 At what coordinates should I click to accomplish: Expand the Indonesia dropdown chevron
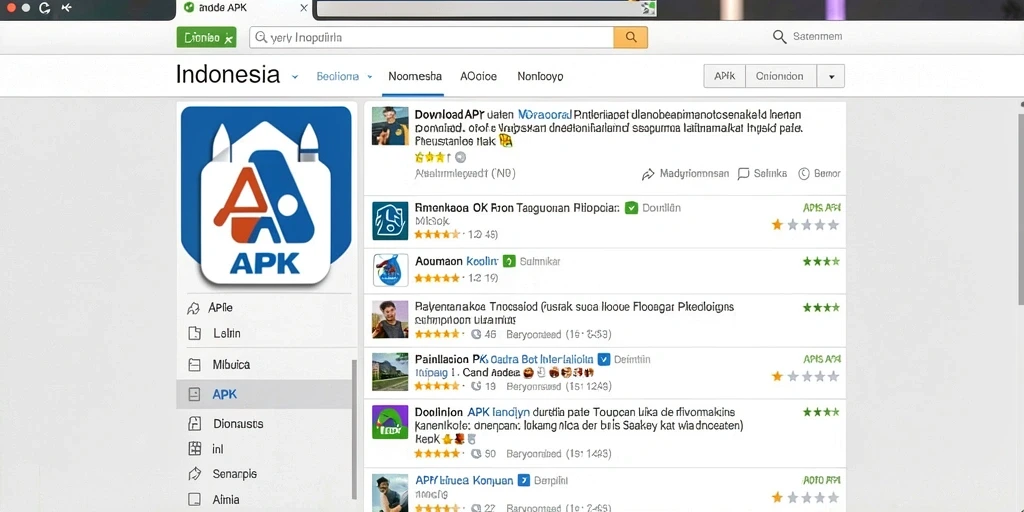tap(295, 76)
